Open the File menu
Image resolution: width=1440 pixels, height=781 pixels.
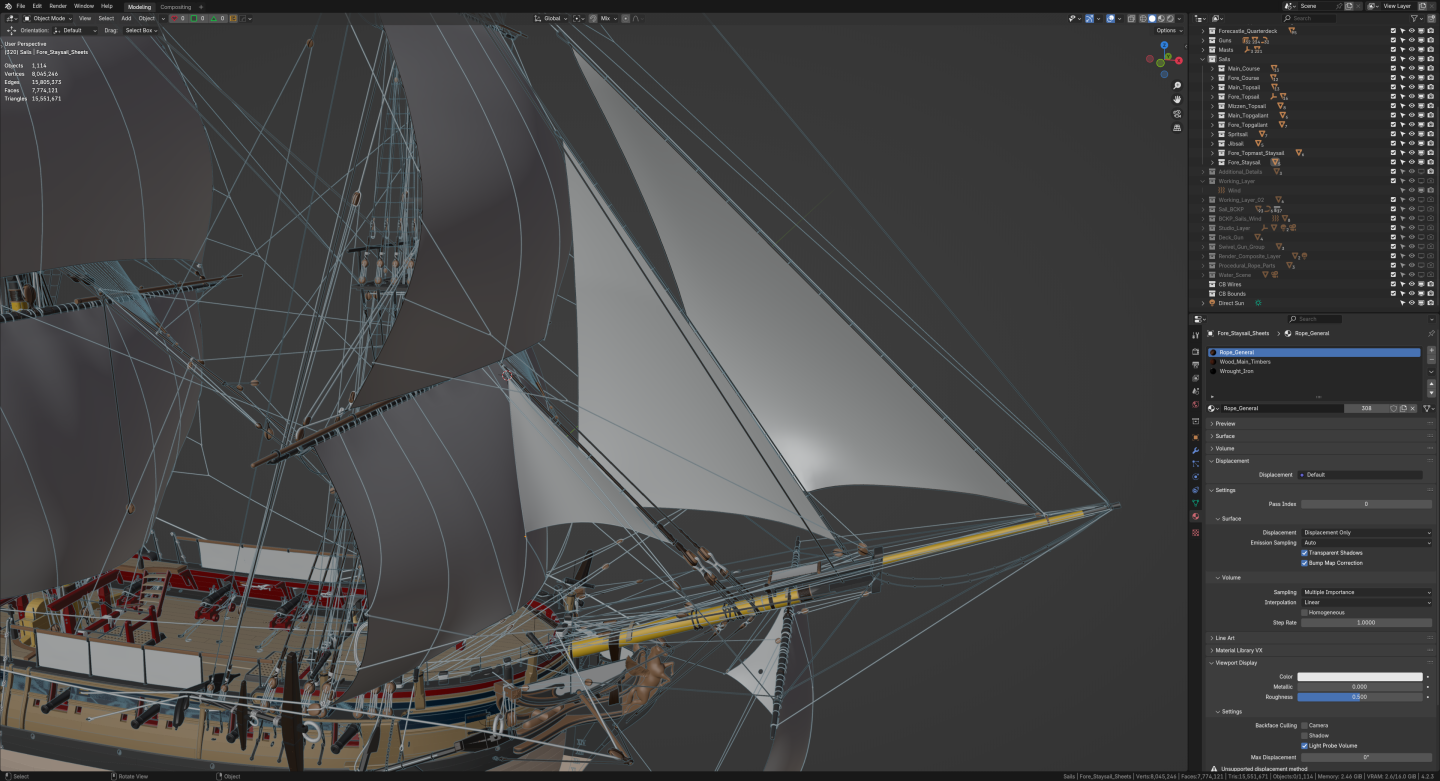pos(20,6)
